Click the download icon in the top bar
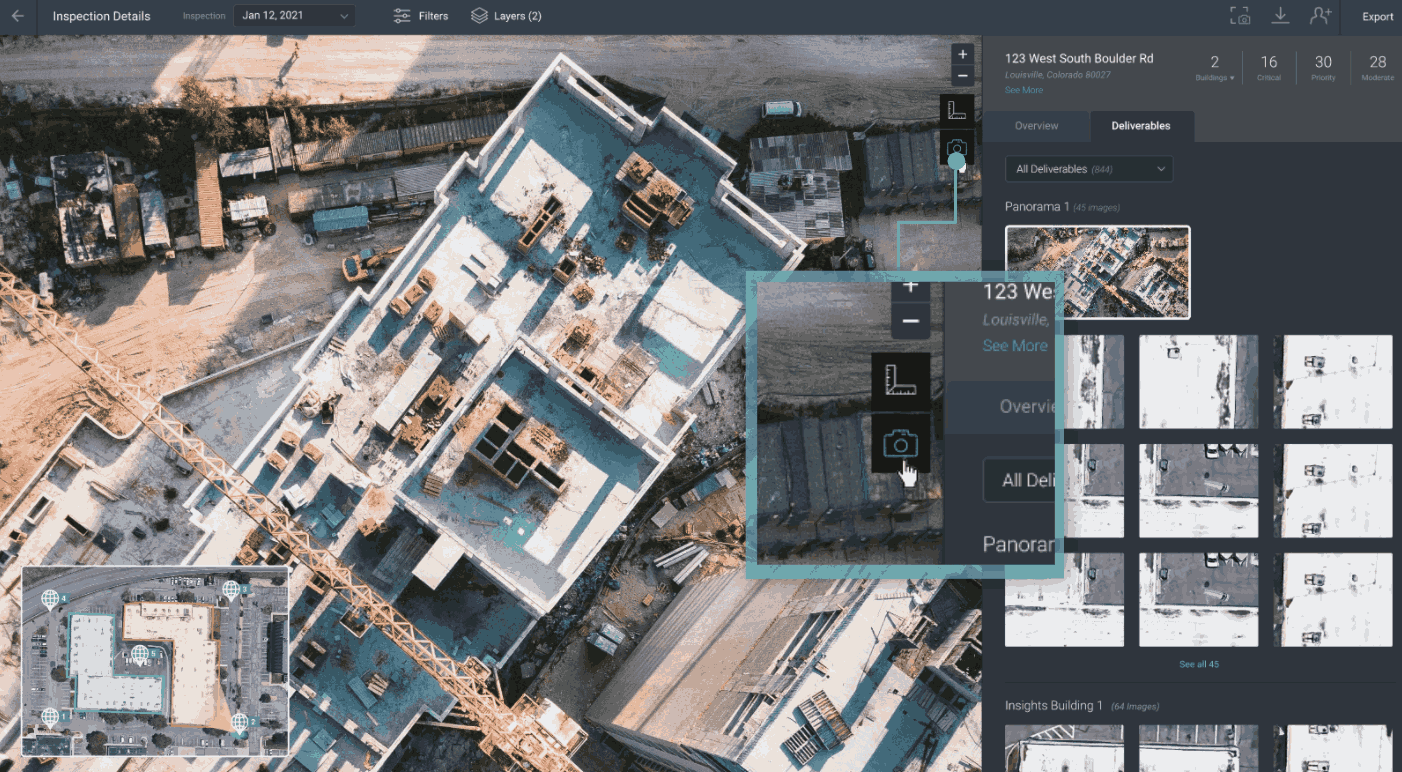 coord(1280,16)
